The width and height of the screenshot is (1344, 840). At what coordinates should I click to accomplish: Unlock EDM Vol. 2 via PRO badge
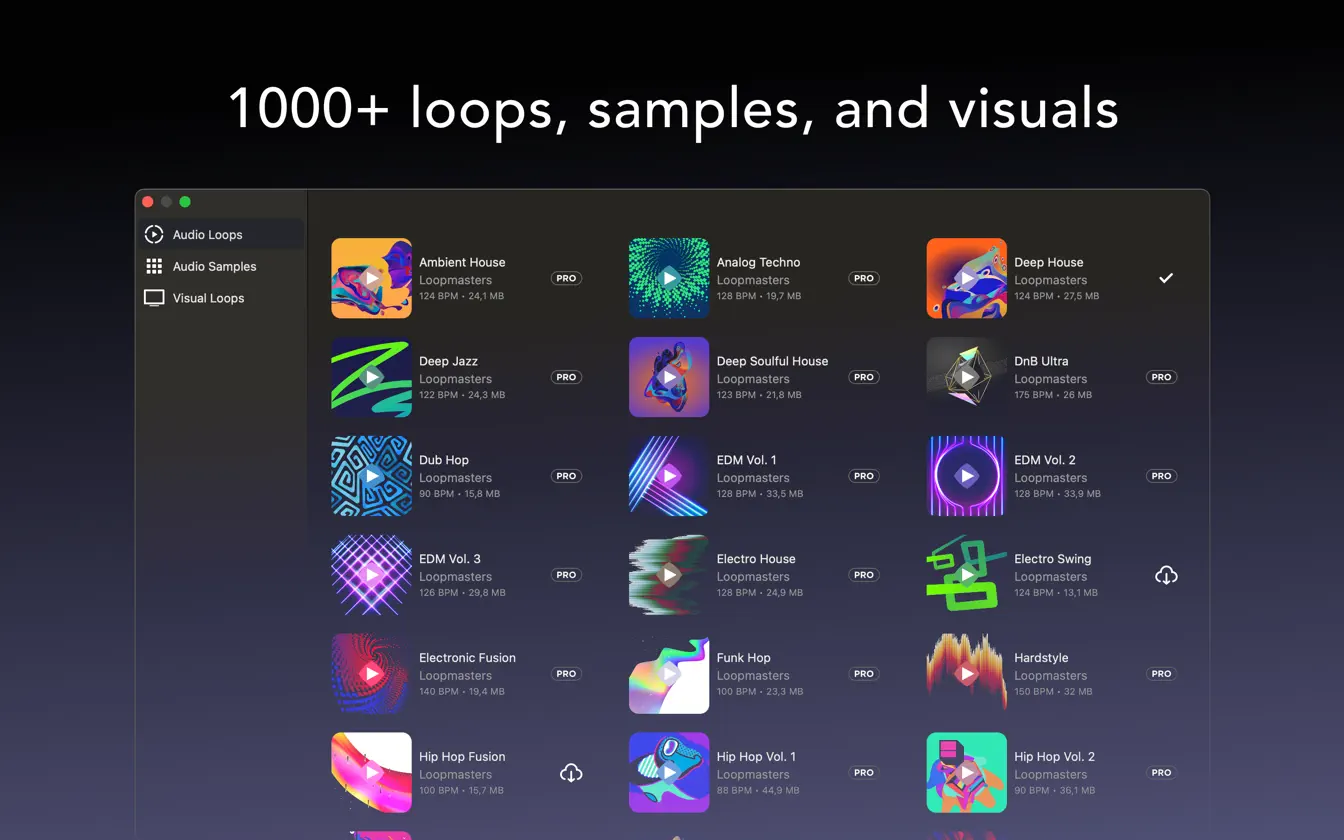click(x=1161, y=476)
